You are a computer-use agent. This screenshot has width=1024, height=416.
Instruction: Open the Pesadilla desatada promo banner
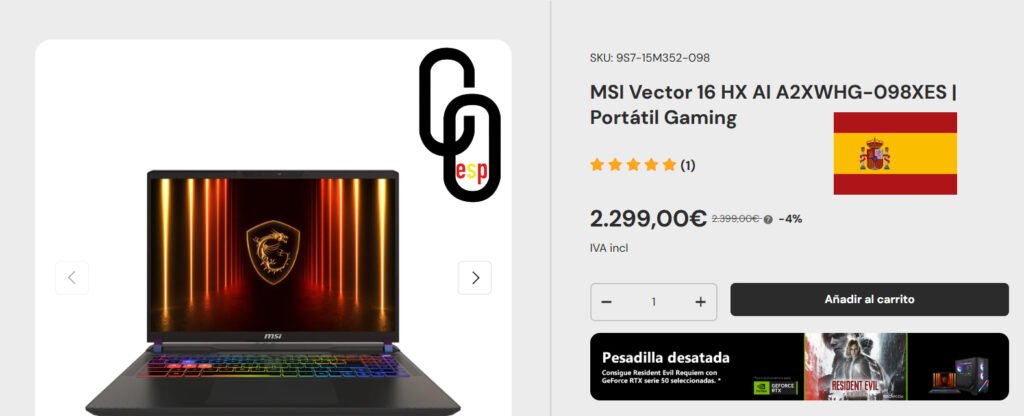[799, 366]
